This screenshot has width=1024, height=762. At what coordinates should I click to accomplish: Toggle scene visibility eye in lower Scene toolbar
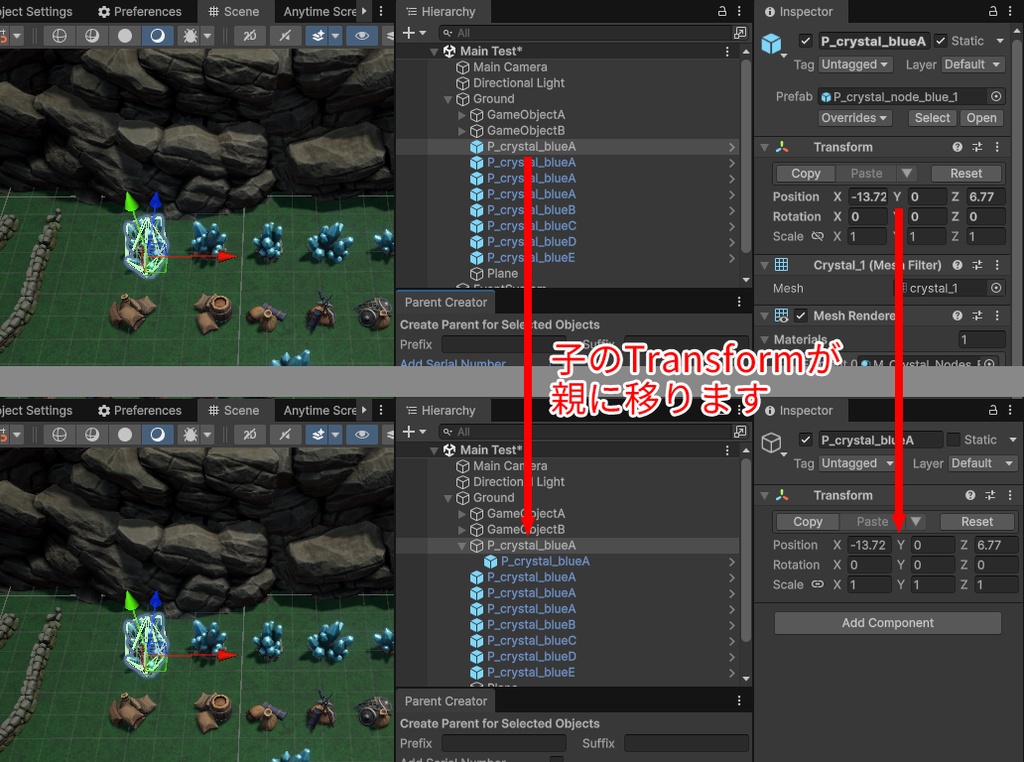tap(362, 435)
